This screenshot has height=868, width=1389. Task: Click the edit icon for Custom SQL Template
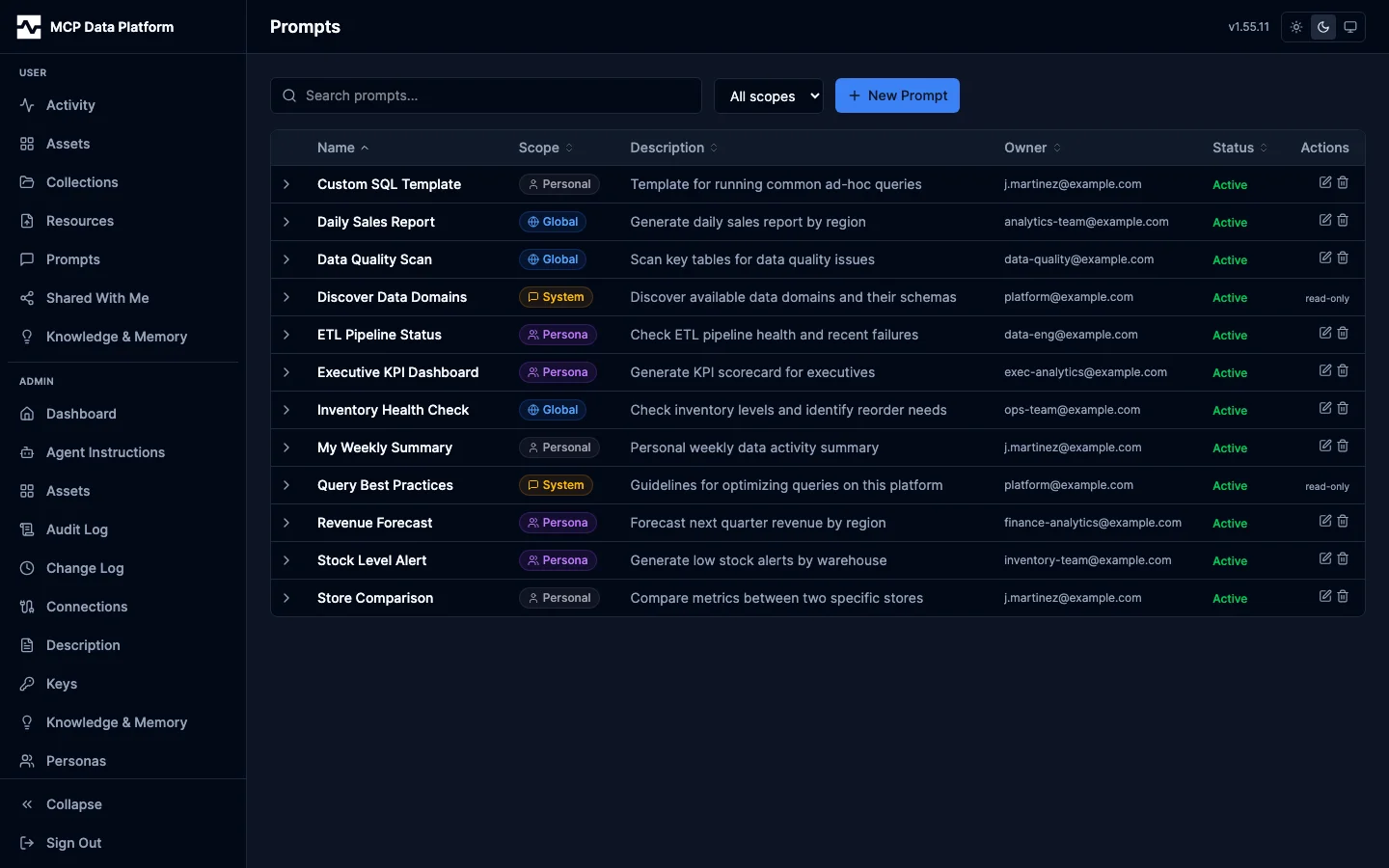point(1325,182)
